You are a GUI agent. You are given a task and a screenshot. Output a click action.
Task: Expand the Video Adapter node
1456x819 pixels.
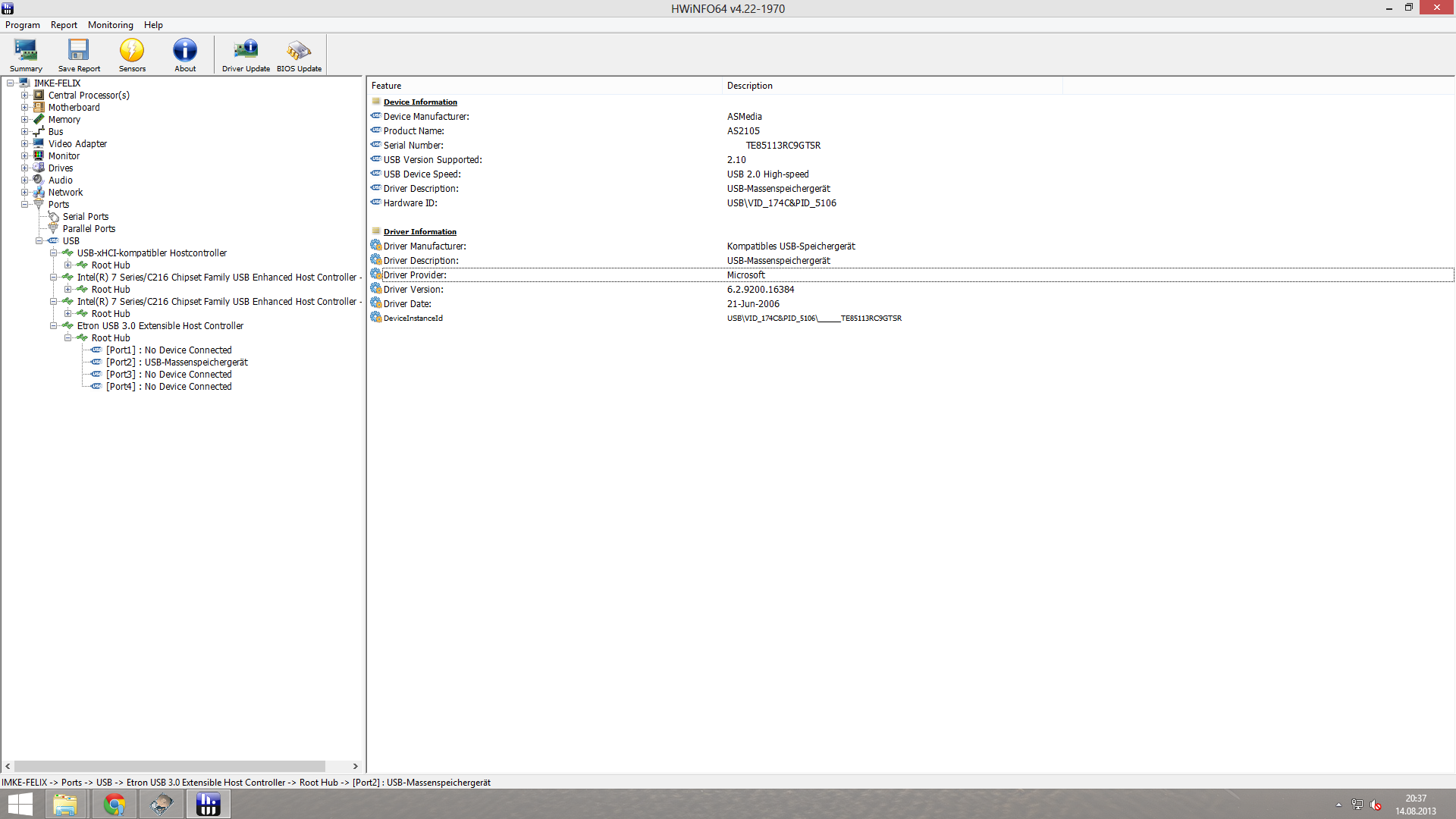24,144
